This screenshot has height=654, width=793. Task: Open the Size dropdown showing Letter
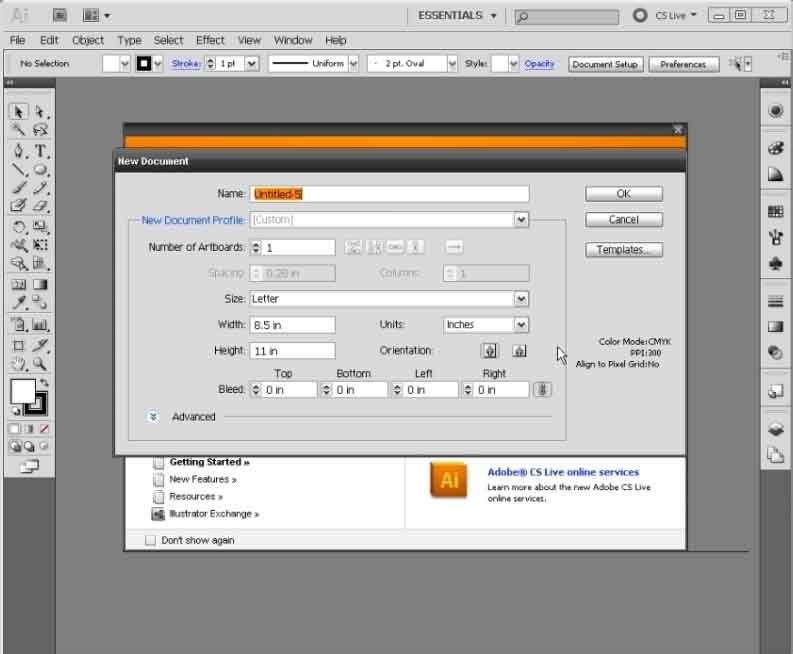click(520, 299)
